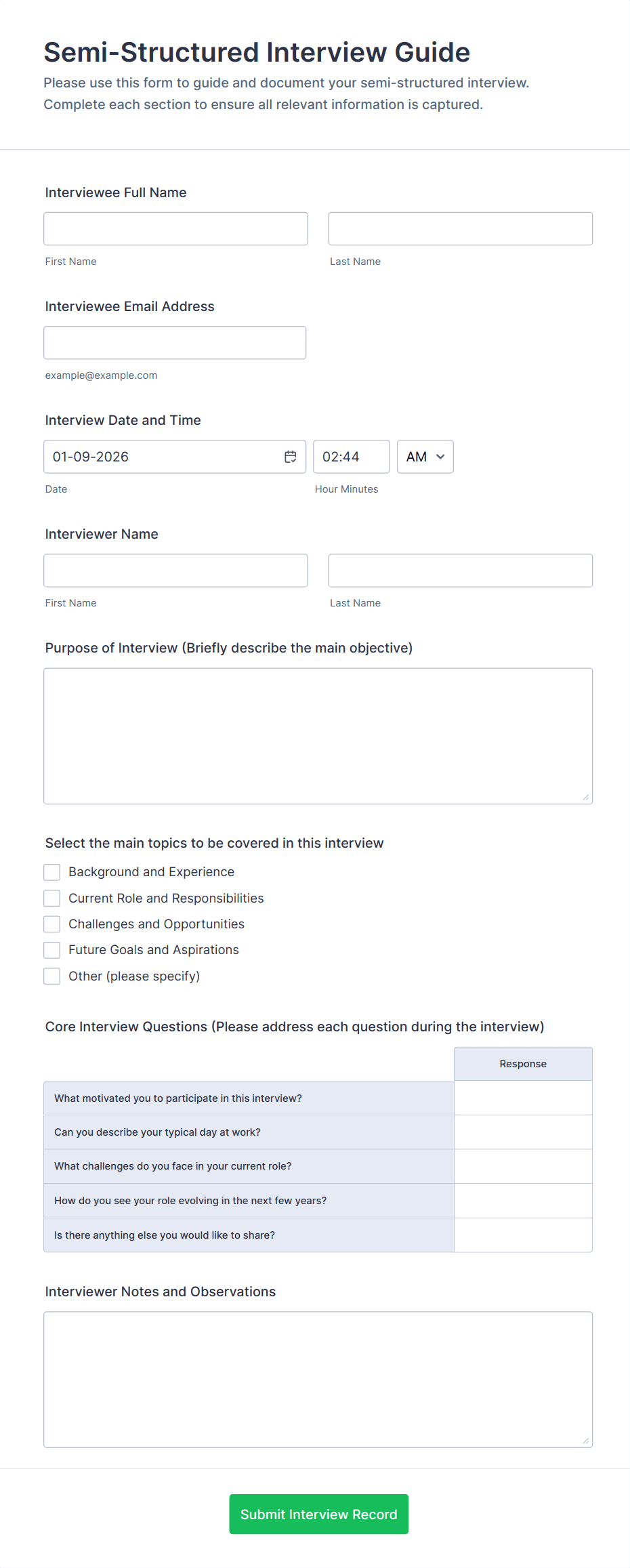Select Future Goals and Aspirations topic

point(51,950)
